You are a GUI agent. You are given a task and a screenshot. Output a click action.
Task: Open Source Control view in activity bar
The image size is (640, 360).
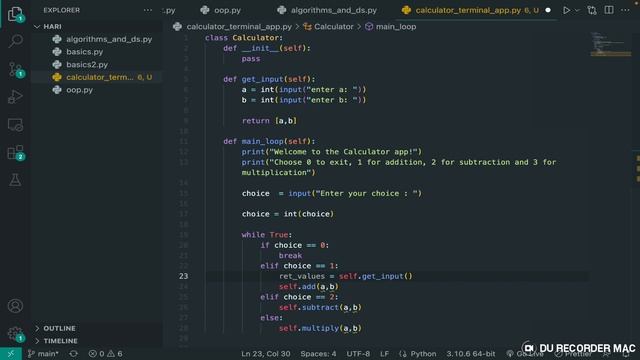[15, 69]
